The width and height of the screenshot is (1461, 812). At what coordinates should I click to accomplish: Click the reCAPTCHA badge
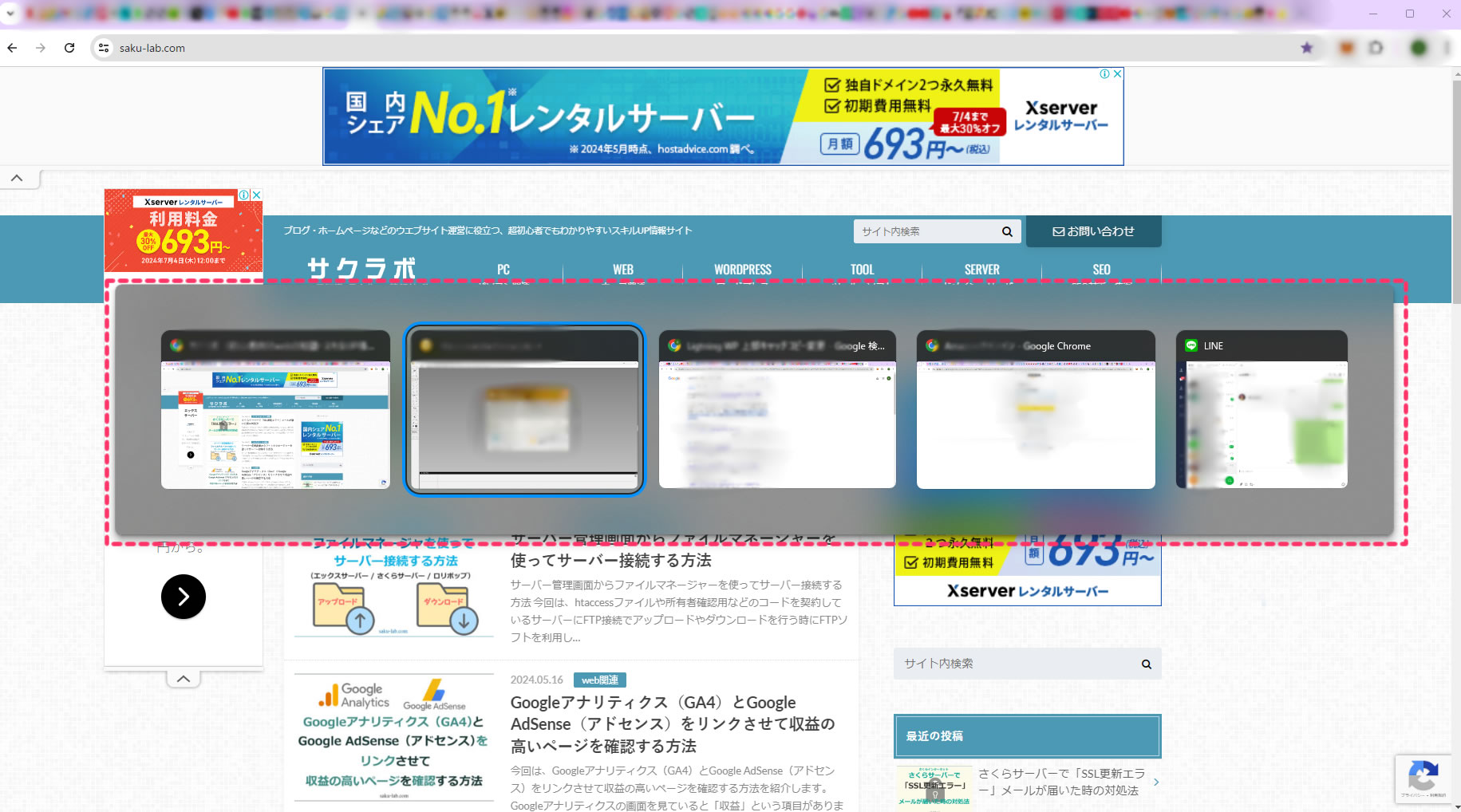tap(1423, 778)
